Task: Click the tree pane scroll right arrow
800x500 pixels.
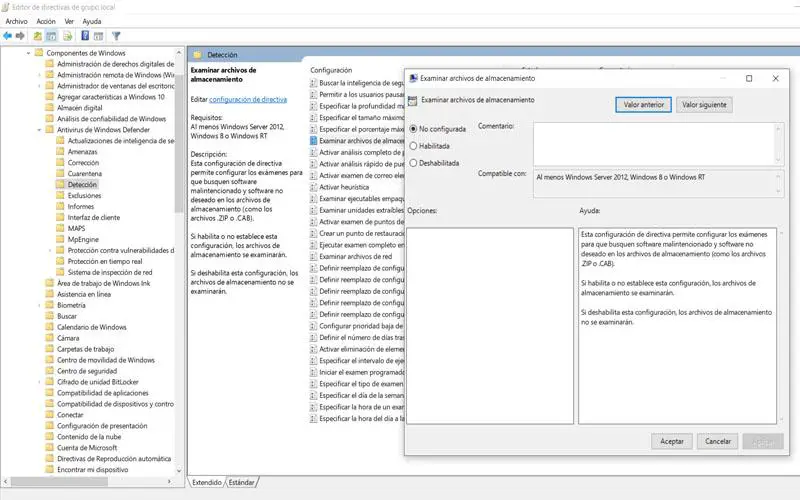Action: click(x=169, y=481)
